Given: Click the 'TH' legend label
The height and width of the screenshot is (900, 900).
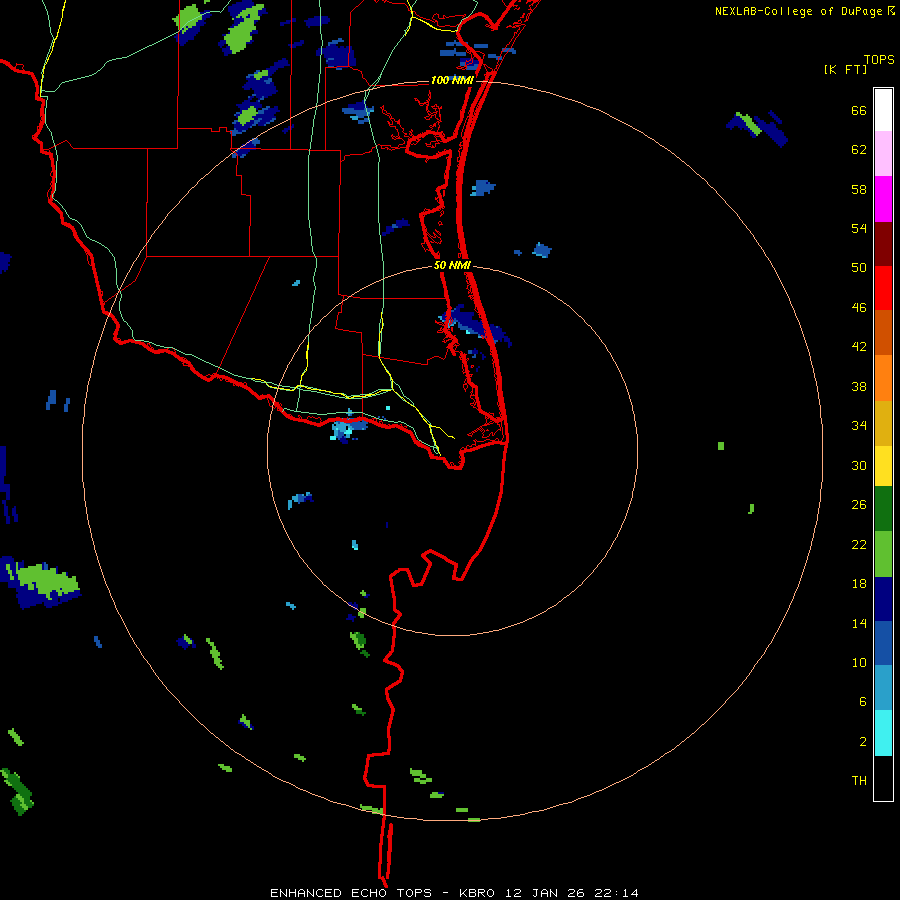Looking at the screenshot, I should click(859, 780).
